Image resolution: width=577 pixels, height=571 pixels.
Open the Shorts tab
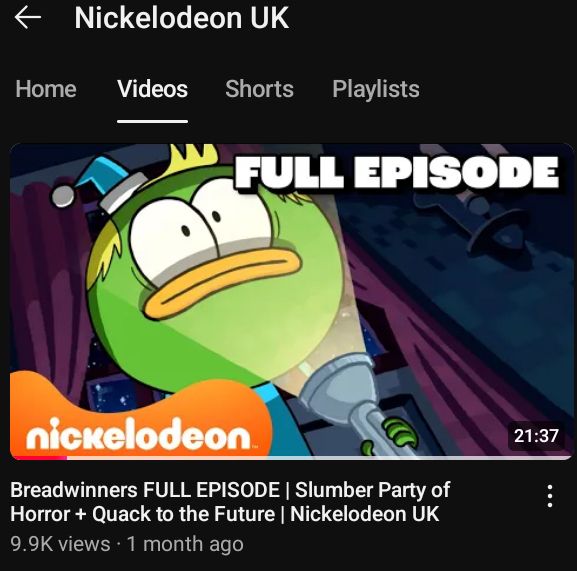point(259,89)
